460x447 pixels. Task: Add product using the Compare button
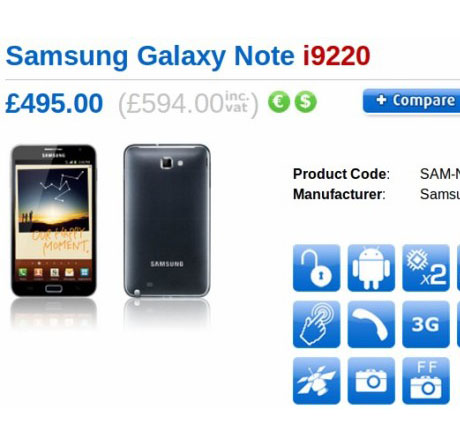(x=411, y=101)
